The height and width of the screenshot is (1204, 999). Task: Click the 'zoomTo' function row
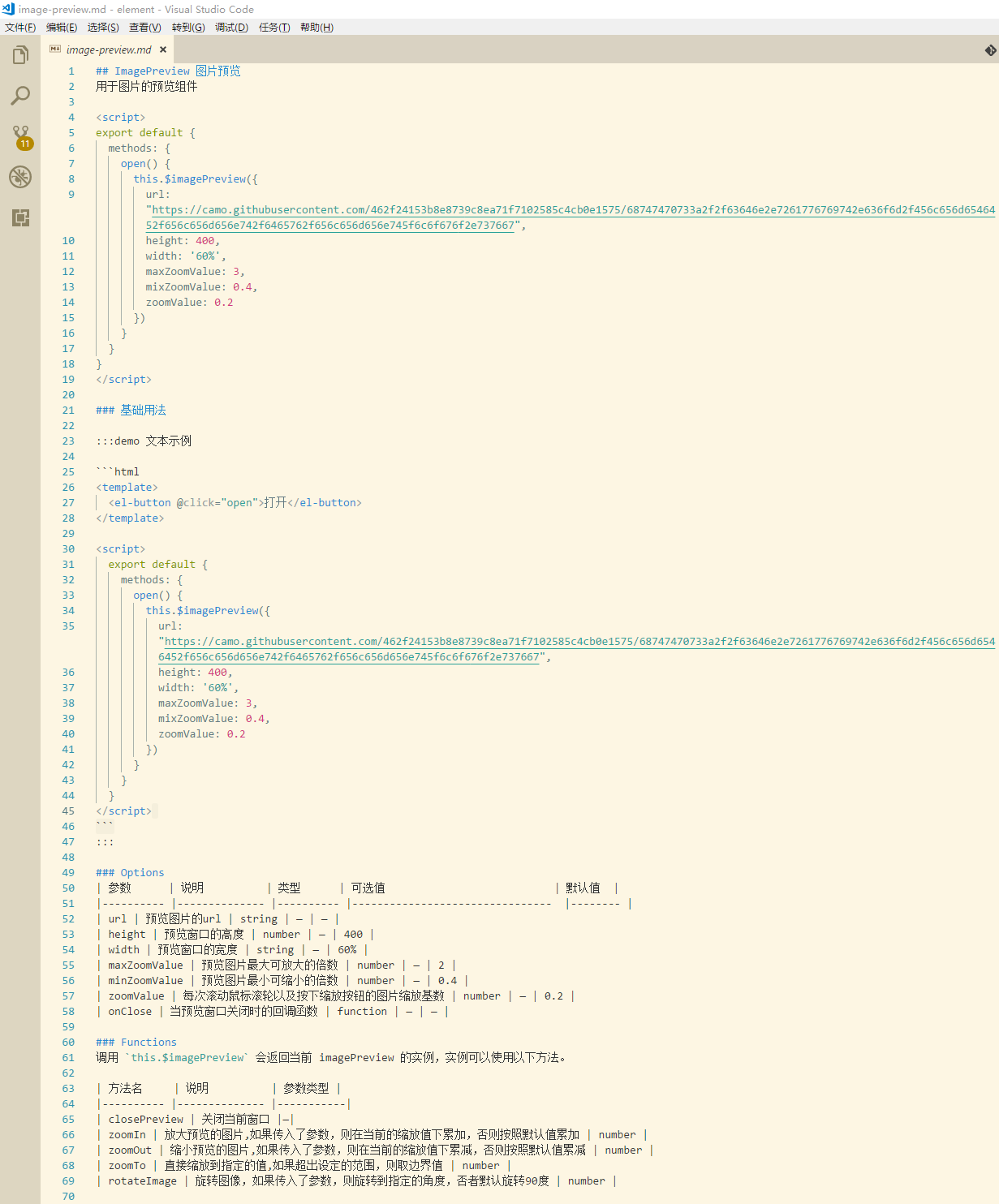tap(304, 1166)
